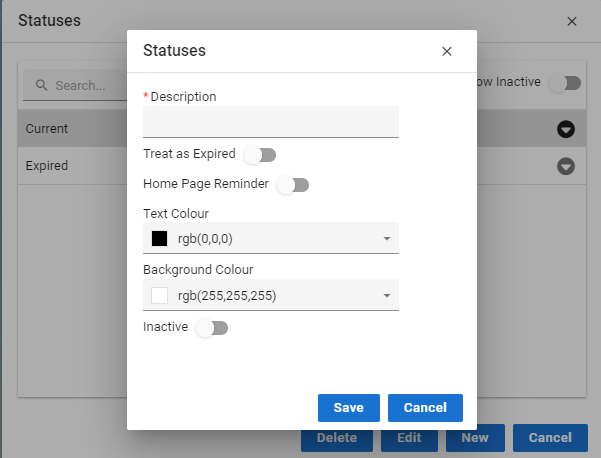601x458 pixels.
Task: Toggle Treat as Expired switch
Action: pyautogui.click(x=260, y=155)
